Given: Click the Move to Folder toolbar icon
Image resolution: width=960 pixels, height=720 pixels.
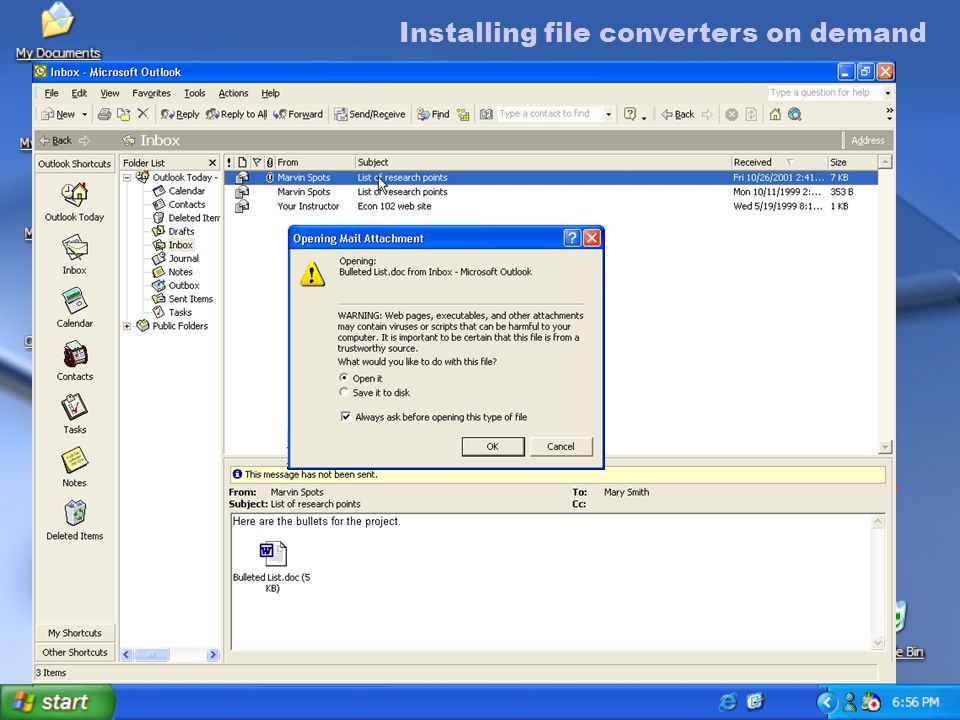Looking at the screenshot, I should (124, 114).
